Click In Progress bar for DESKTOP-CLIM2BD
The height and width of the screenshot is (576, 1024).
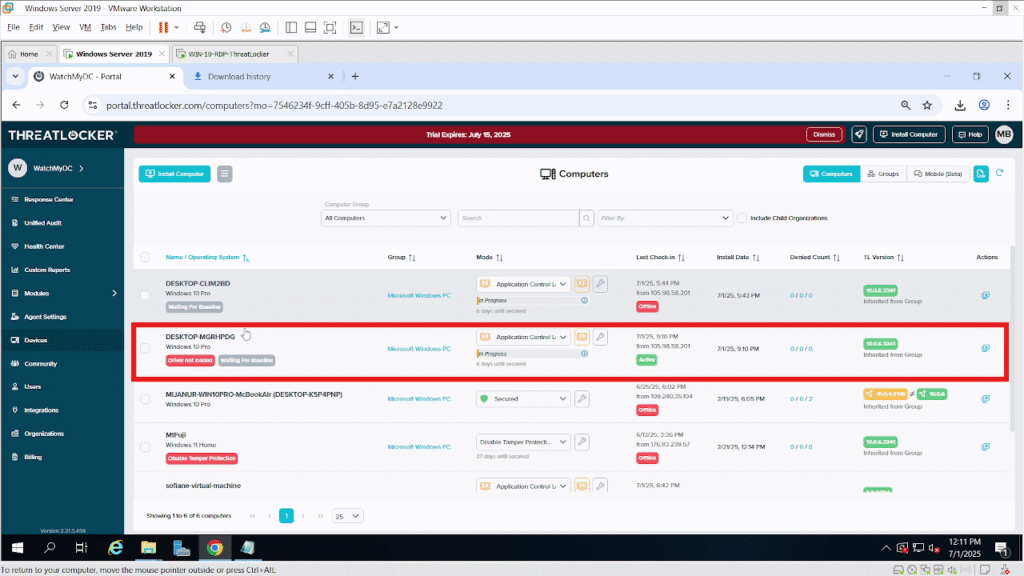pos(528,300)
